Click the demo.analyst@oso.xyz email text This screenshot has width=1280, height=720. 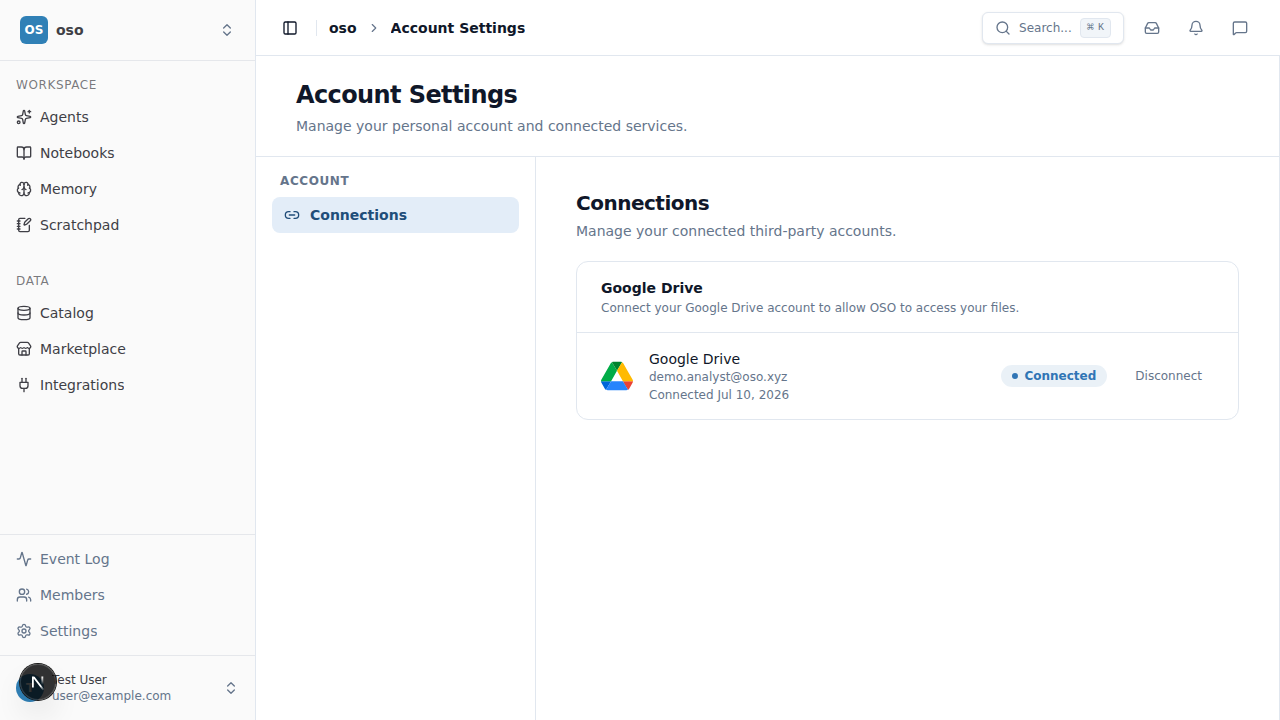[x=718, y=377]
